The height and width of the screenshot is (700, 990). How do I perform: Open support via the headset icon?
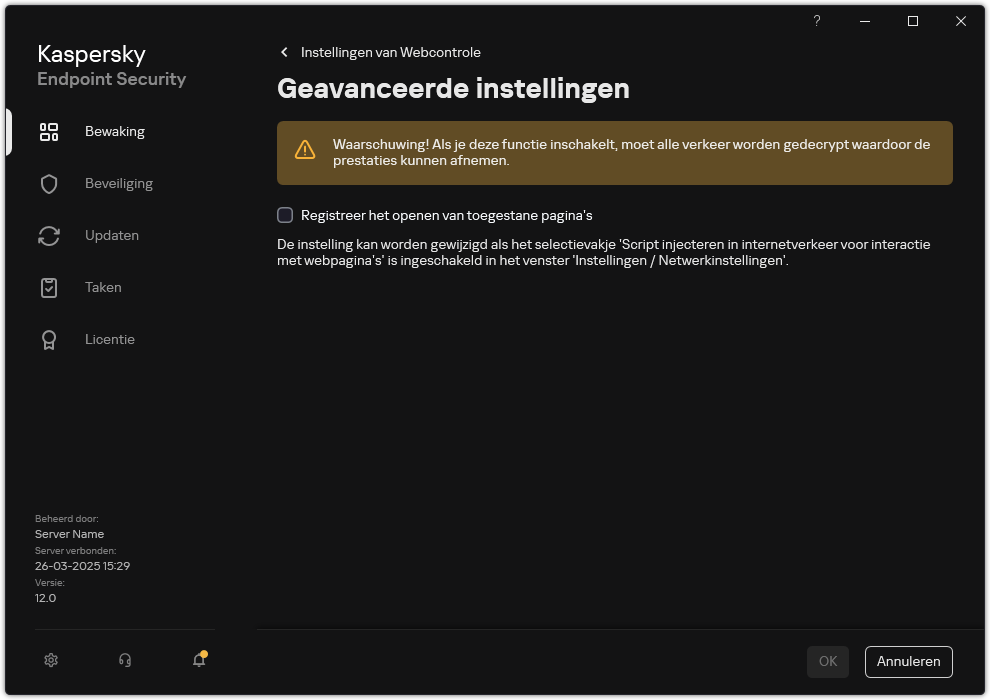click(x=124, y=660)
